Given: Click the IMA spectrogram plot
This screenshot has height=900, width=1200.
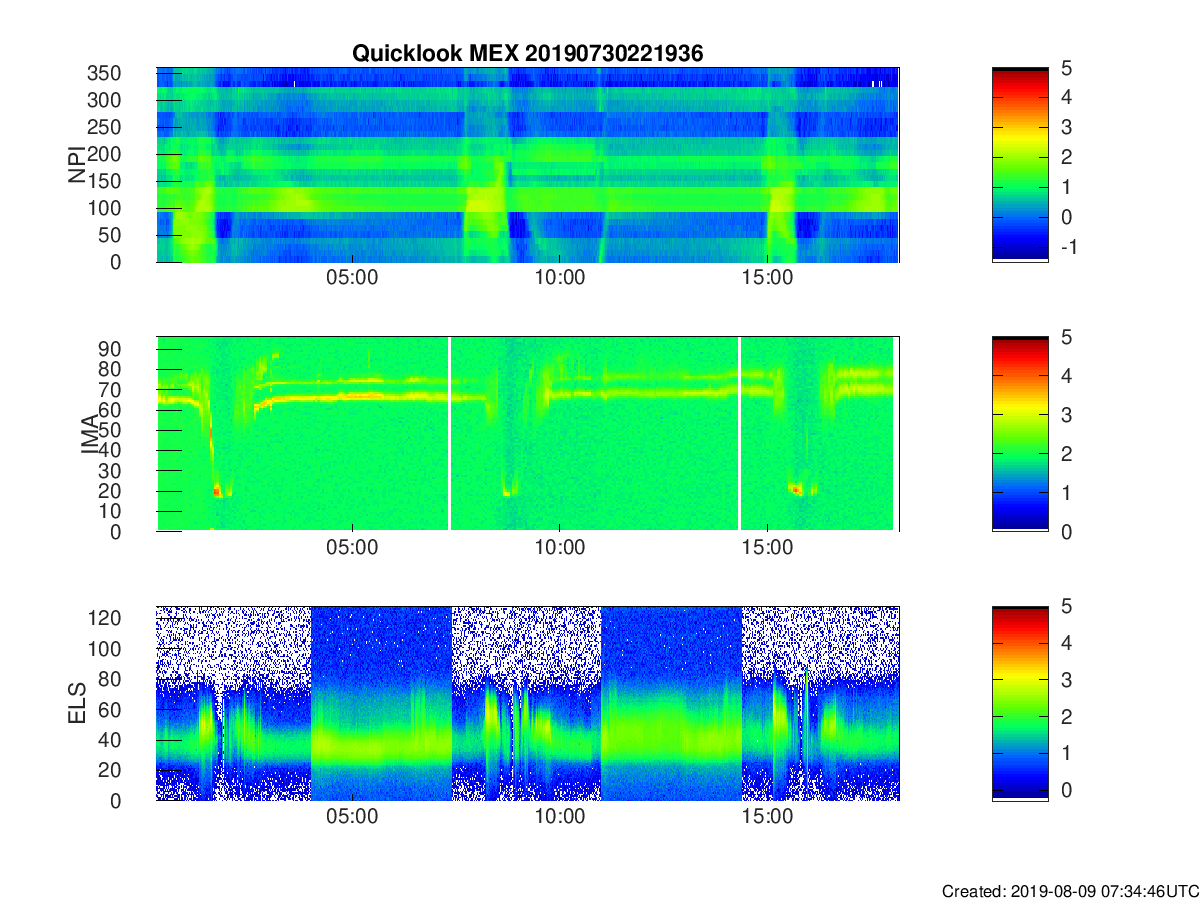Looking at the screenshot, I should [x=528, y=434].
